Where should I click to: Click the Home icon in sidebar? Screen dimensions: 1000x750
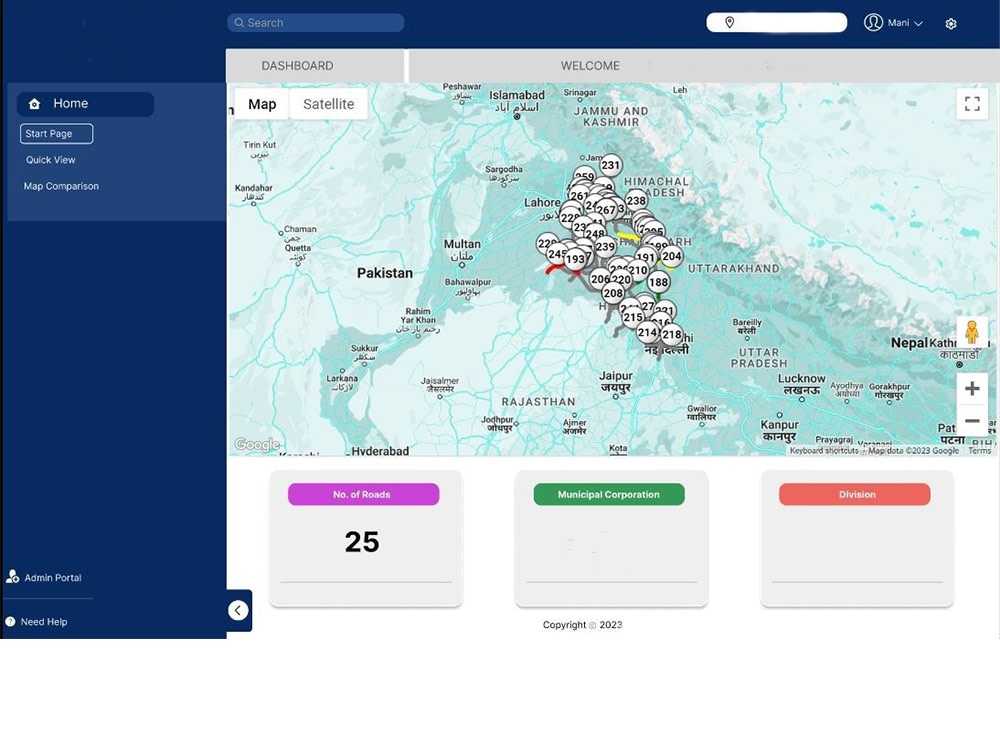click(34, 104)
